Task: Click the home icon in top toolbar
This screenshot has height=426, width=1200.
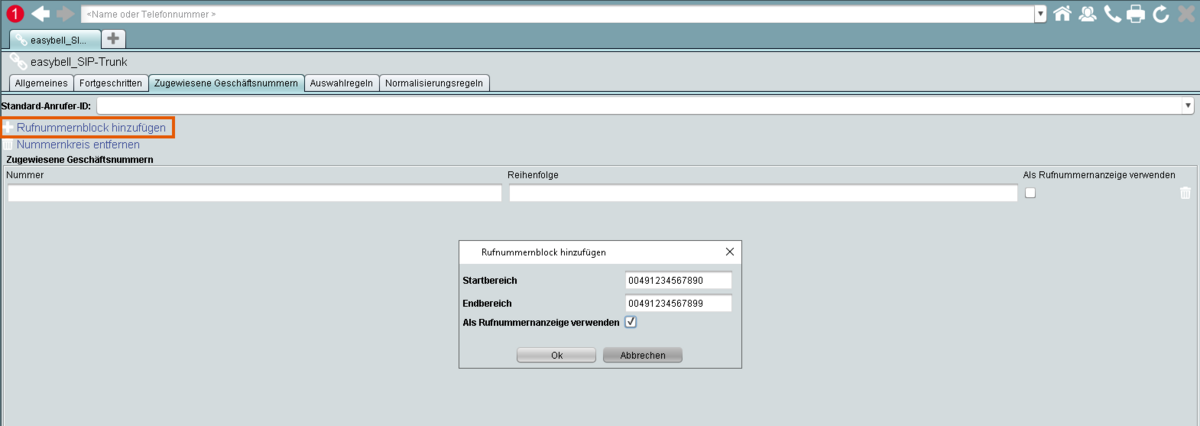Action: click(x=1062, y=14)
